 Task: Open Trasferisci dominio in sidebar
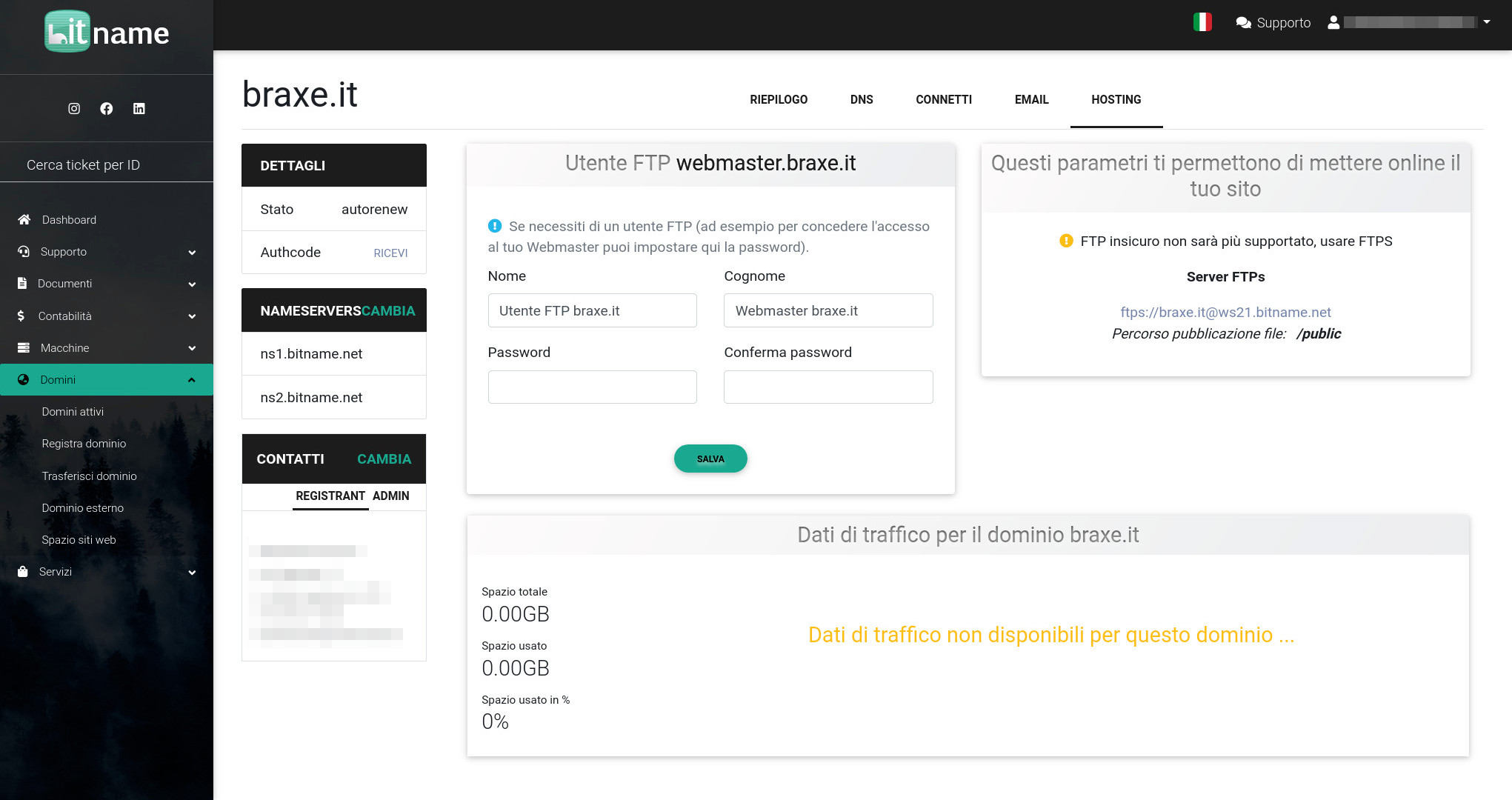tap(89, 476)
